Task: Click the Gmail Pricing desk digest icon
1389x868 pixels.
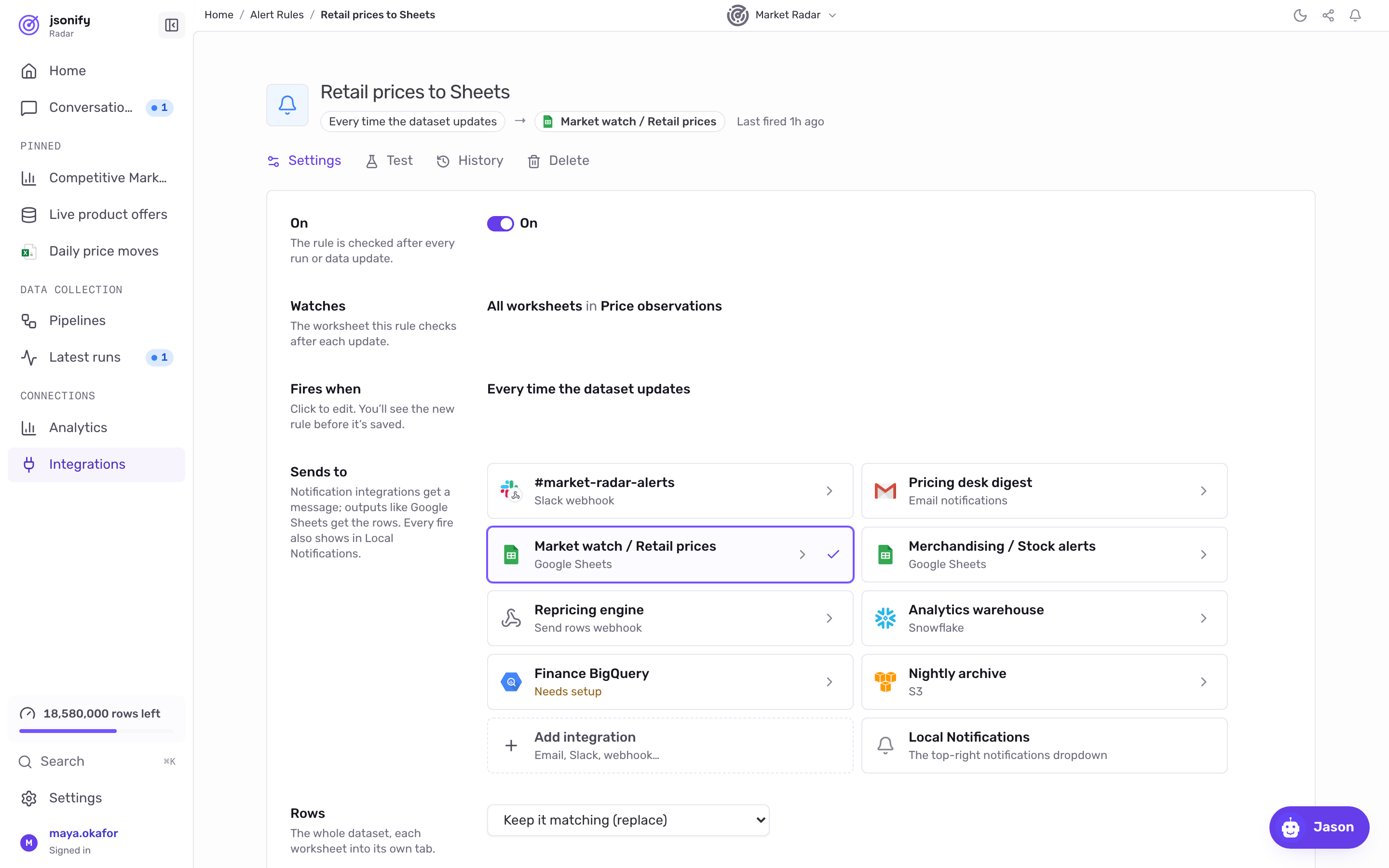Action: tap(885, 491)
